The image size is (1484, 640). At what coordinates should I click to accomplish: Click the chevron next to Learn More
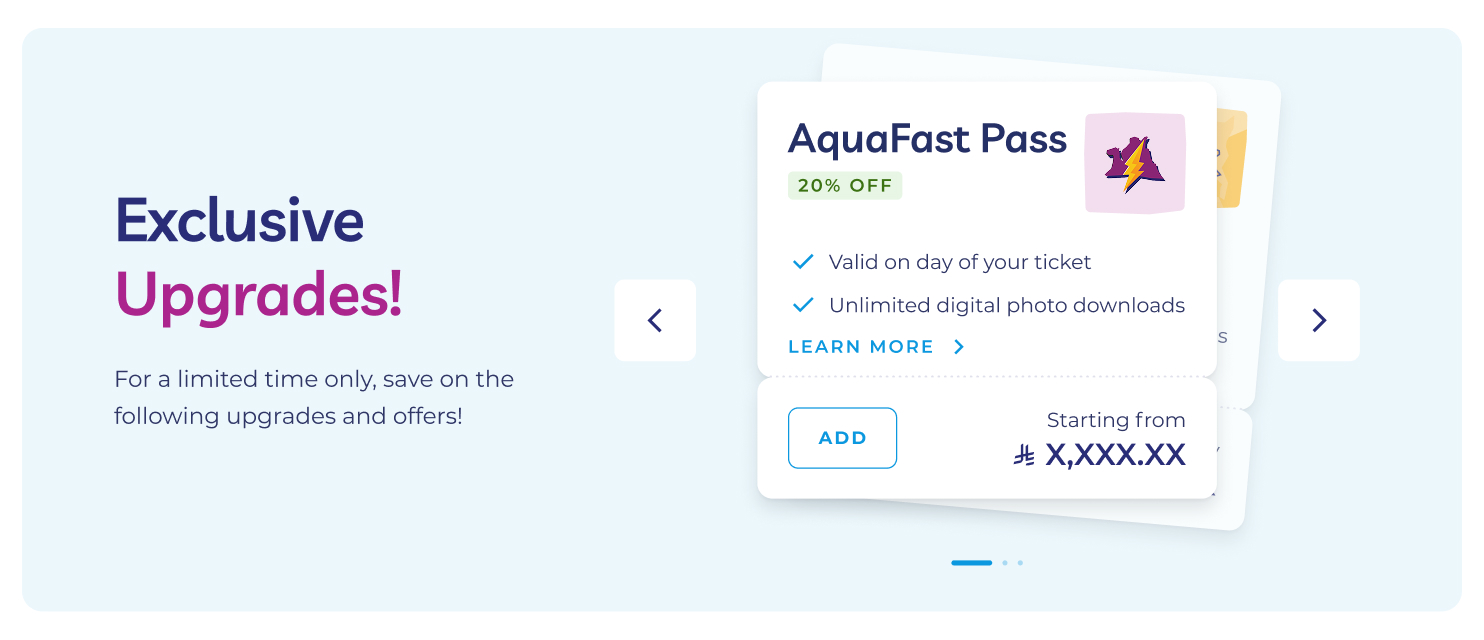959,347
